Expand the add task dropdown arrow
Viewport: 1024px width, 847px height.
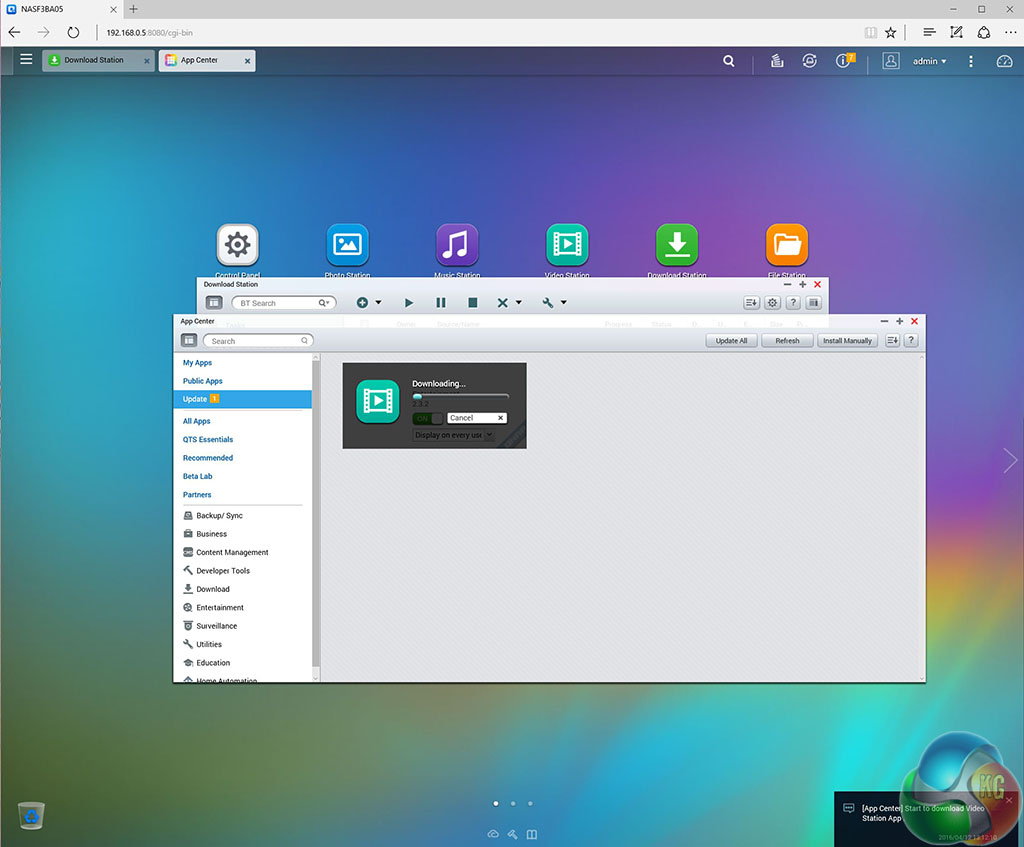click(x=378, y=303)
